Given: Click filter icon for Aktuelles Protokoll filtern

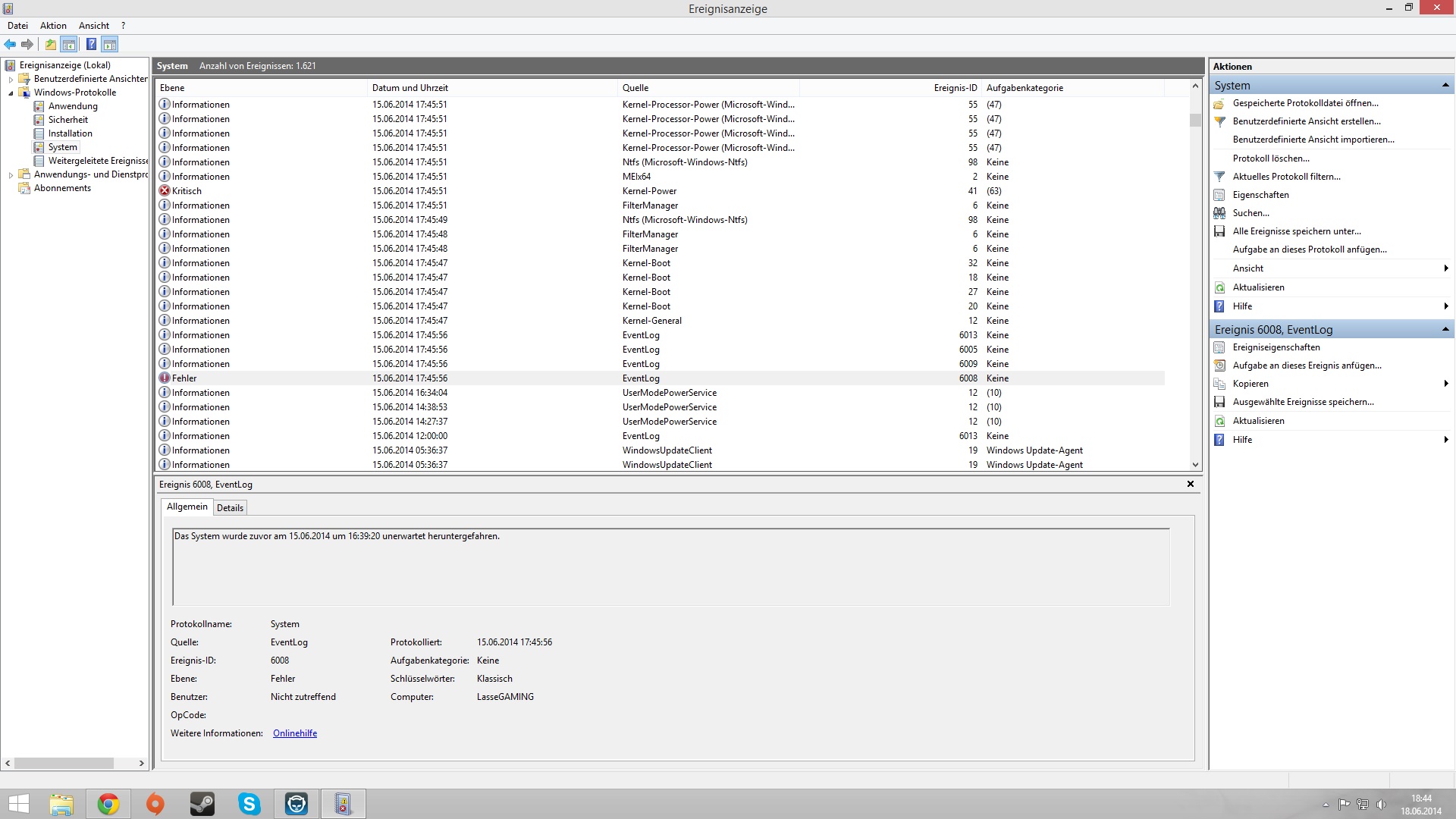Looking at the screenshot, I should tap(1219, 177).
